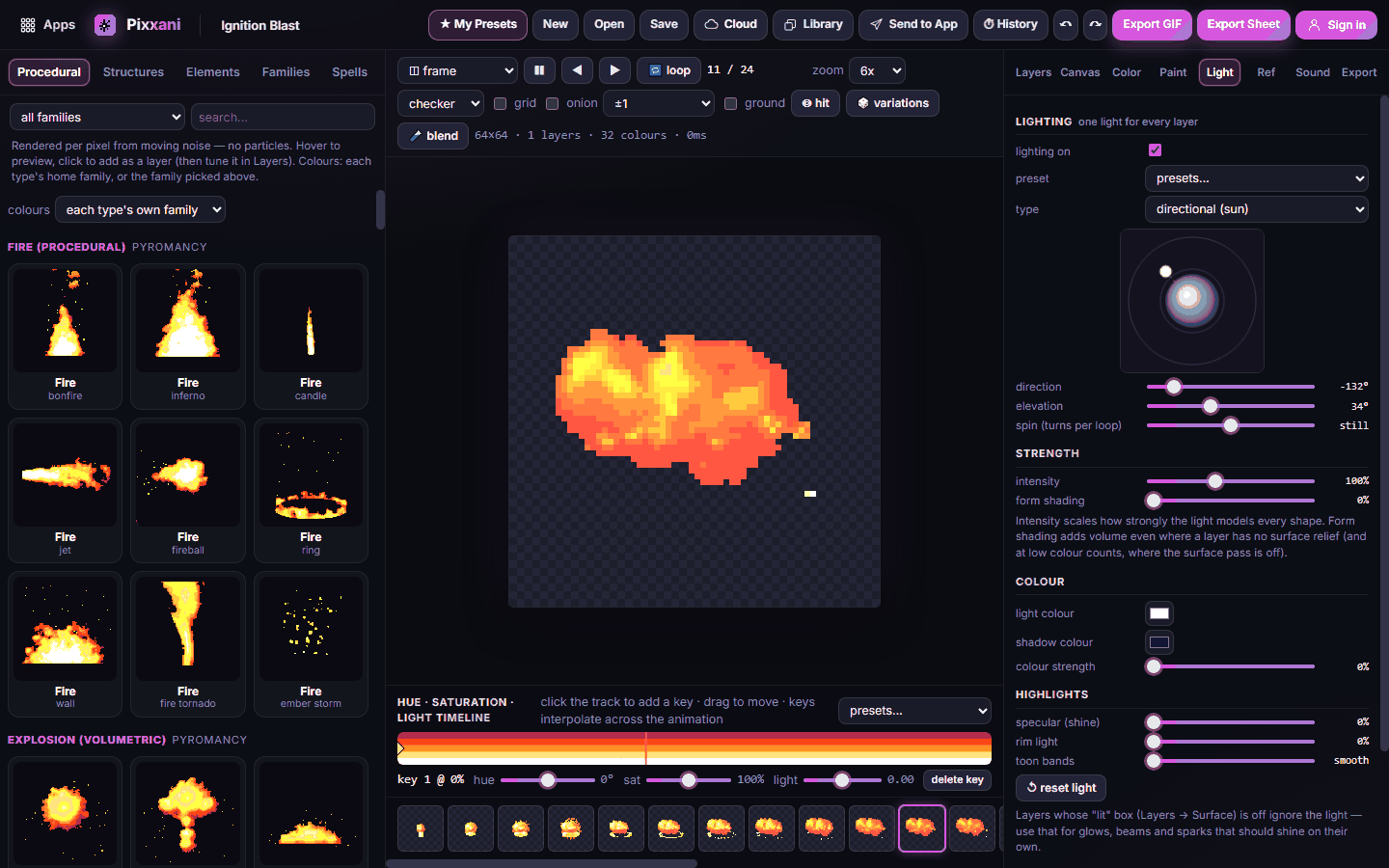Open the checker background dropdown
1389x868 pixels.
tap(441, 103)
